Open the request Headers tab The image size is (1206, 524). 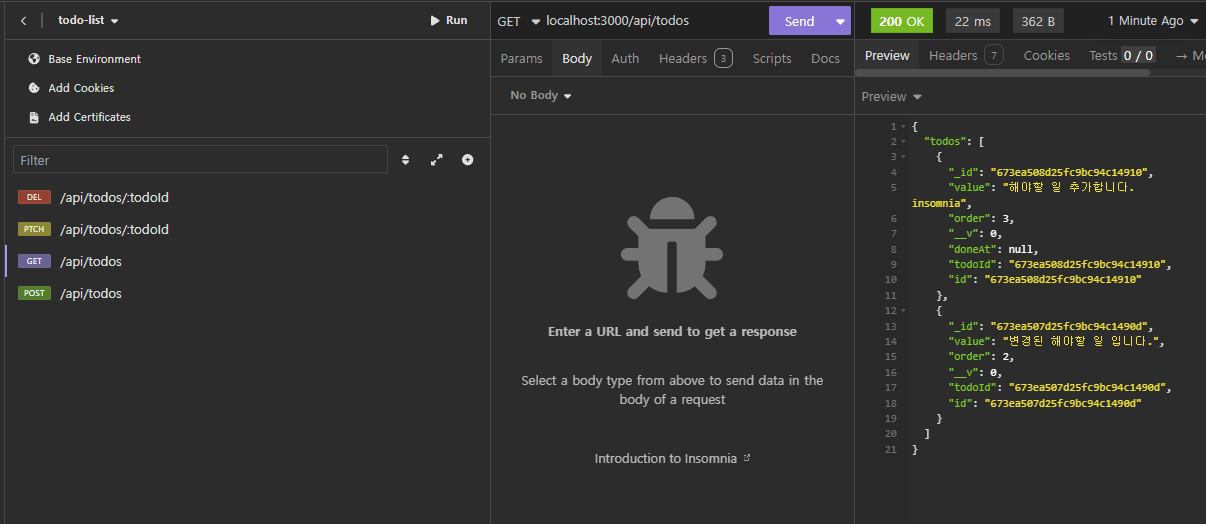point(695,58)
